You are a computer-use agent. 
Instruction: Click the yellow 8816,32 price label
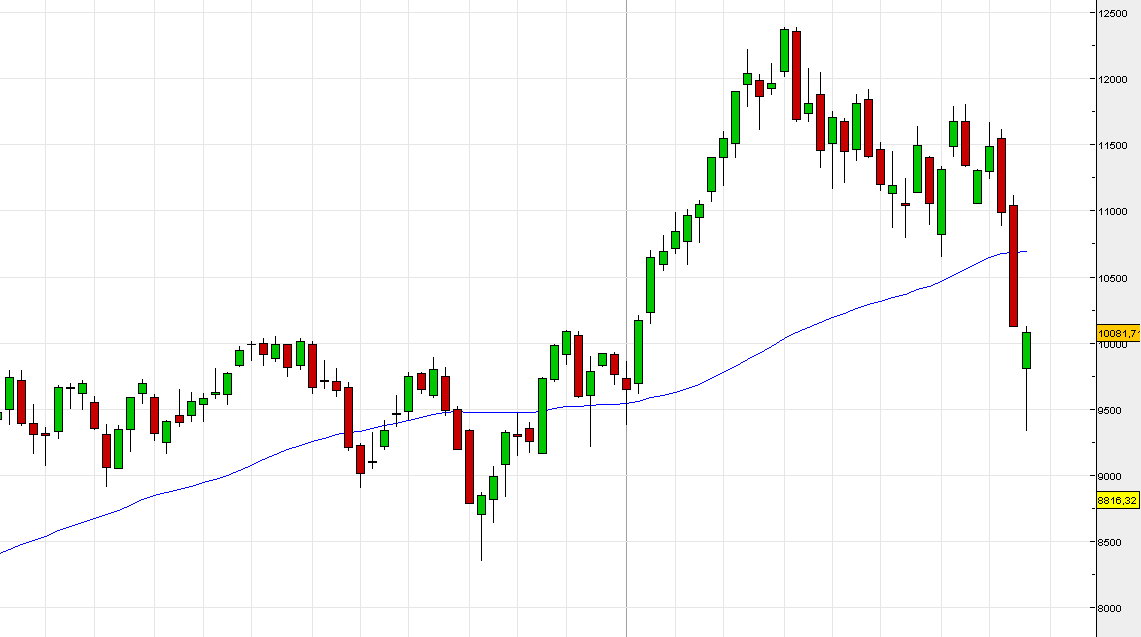[x=1117, y=500]
